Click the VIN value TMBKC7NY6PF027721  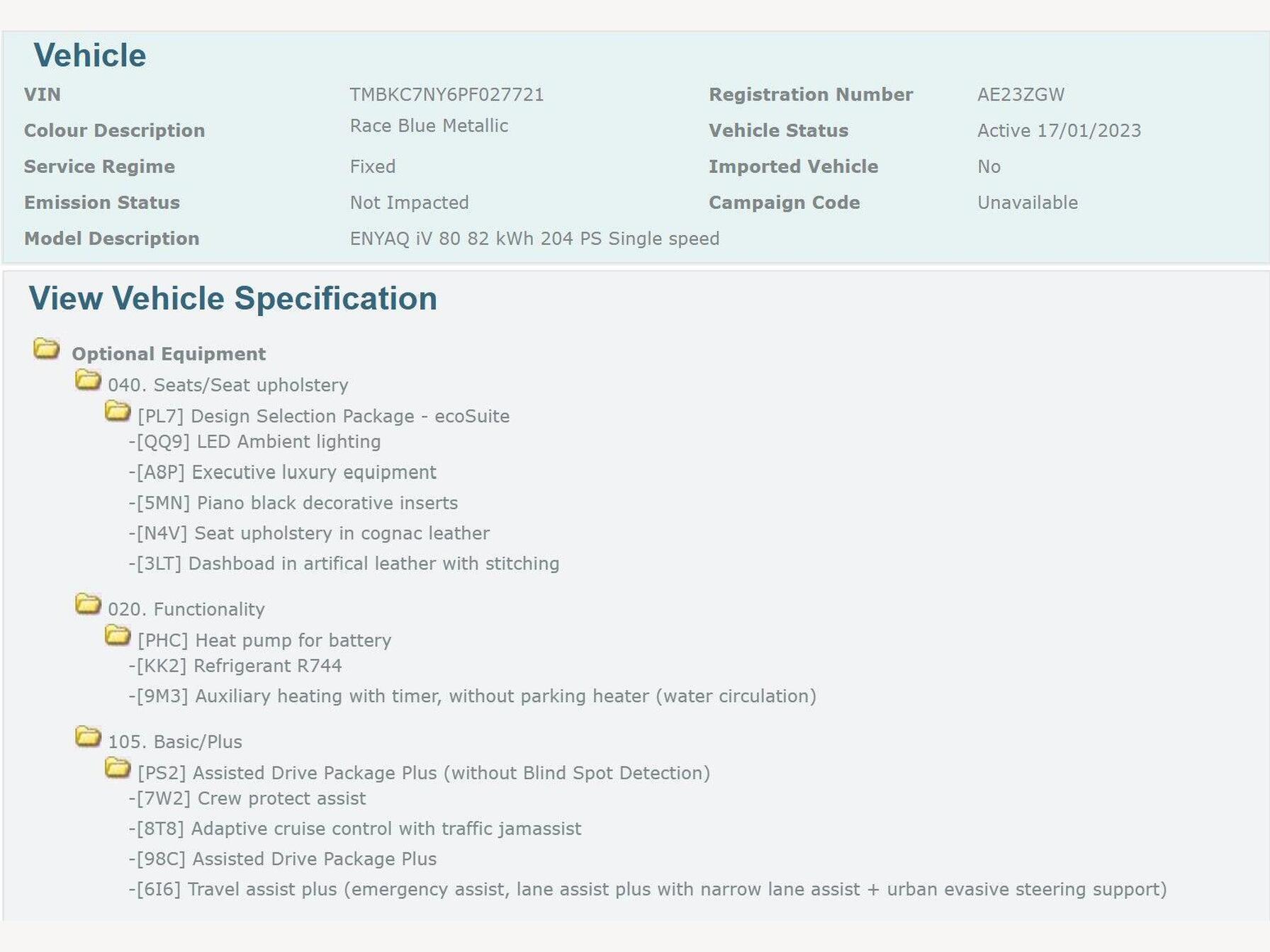[446, 95]
